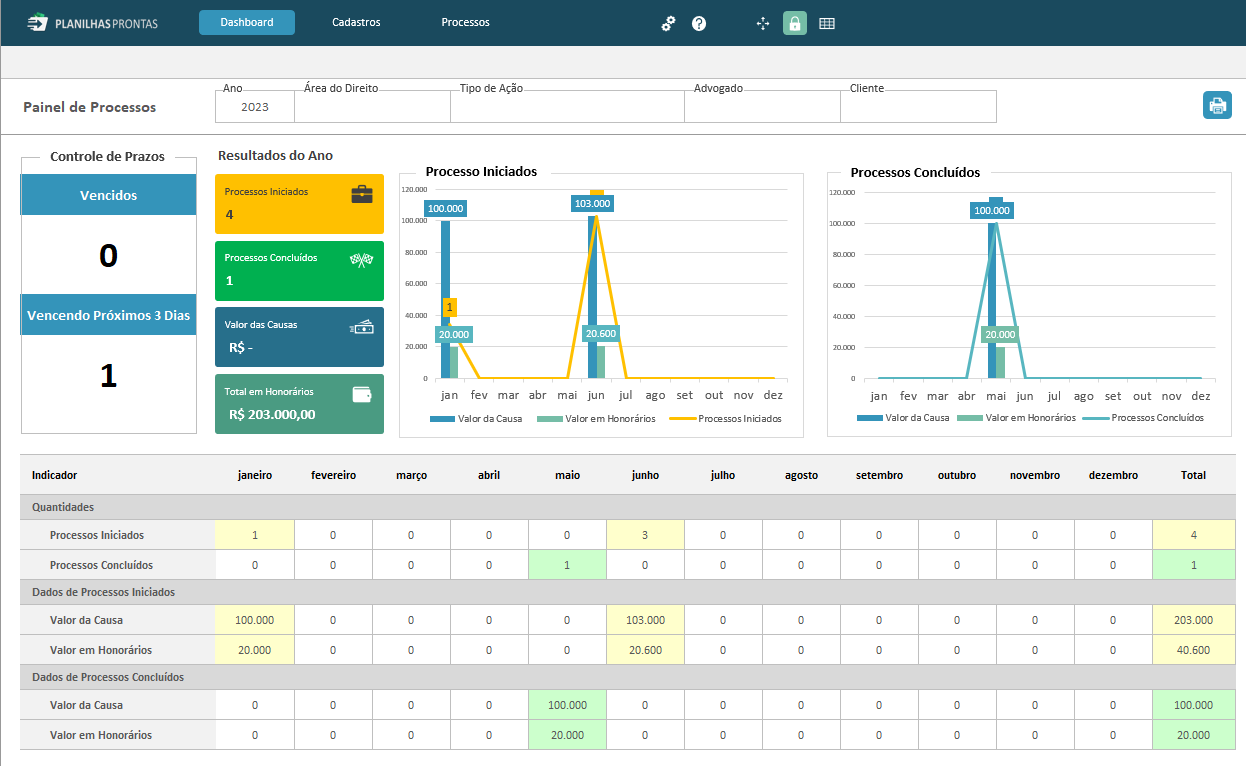Click the checkered flags icon
This screenshot has width=1246, height=766.
[361, 261]
